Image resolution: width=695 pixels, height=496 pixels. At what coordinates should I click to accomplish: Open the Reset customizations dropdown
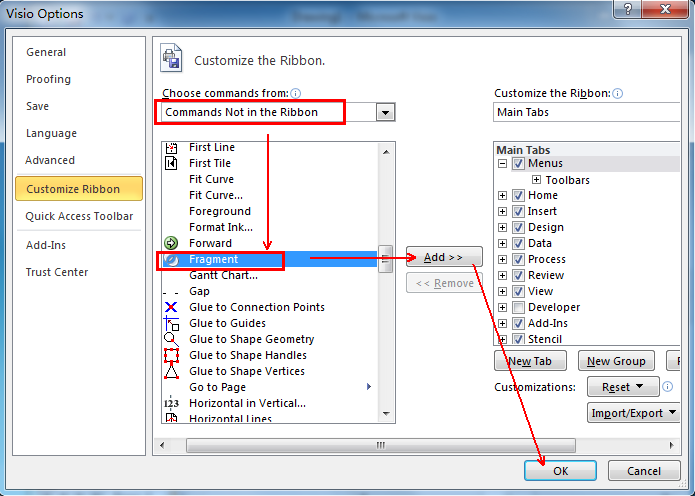pyautogui.click(x=623, y=387)
